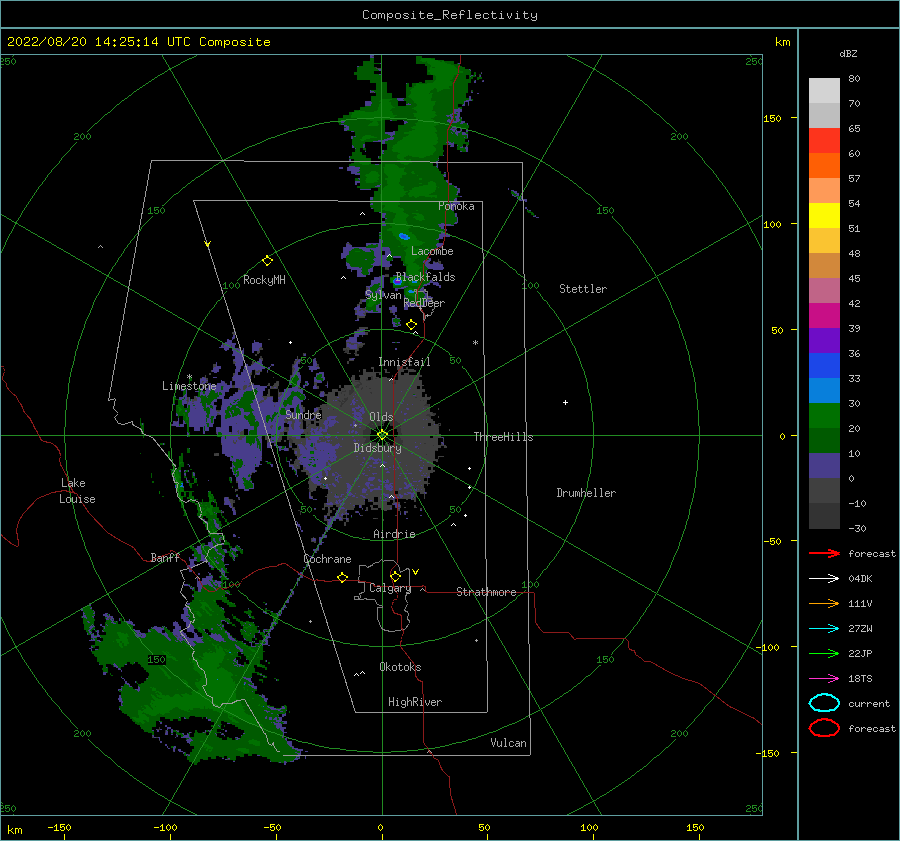Click the yellow radar site diamond between Olds and Didsbury

click(x=382, y=435)
